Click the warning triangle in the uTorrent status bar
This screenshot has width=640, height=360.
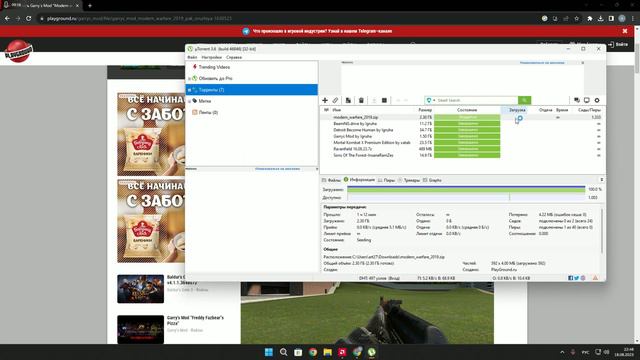click(x=595, y=278)
